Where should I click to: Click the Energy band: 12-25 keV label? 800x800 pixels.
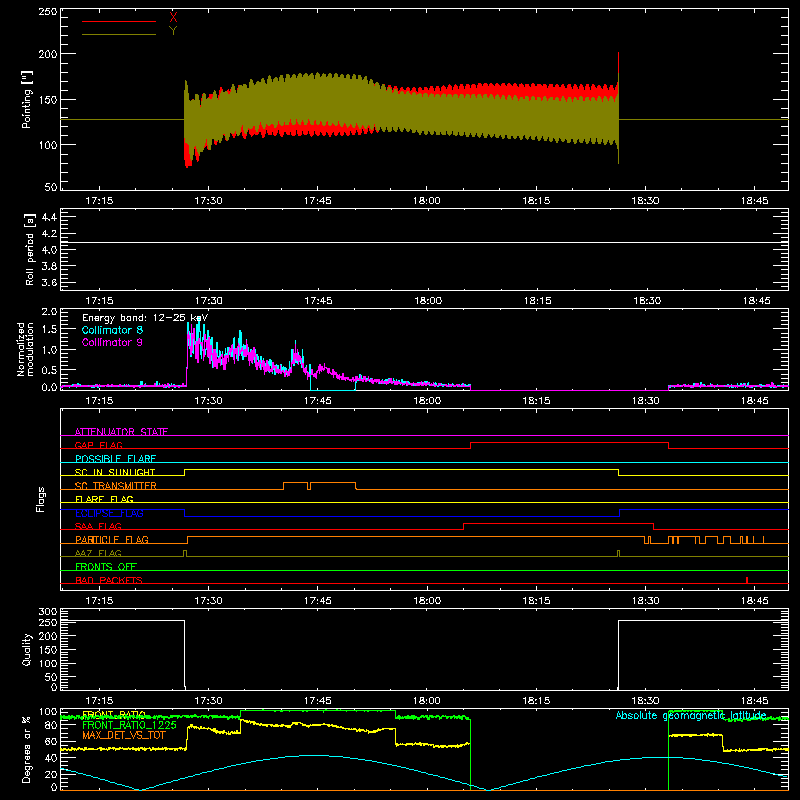click(x=145, y=318)
